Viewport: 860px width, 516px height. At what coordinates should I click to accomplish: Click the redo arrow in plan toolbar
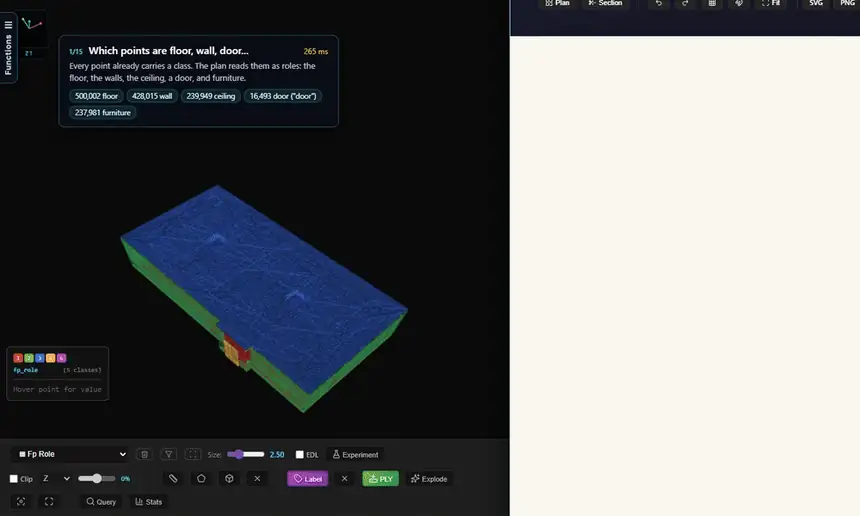click(685, 3)
